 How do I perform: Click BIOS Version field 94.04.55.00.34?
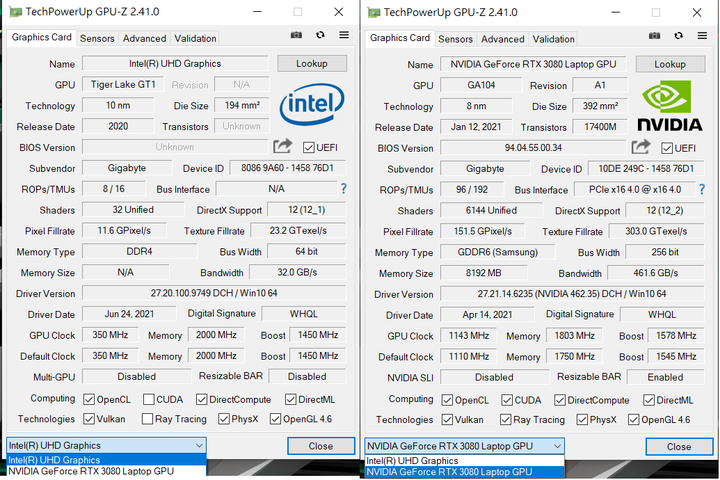[x=533, y=148]
